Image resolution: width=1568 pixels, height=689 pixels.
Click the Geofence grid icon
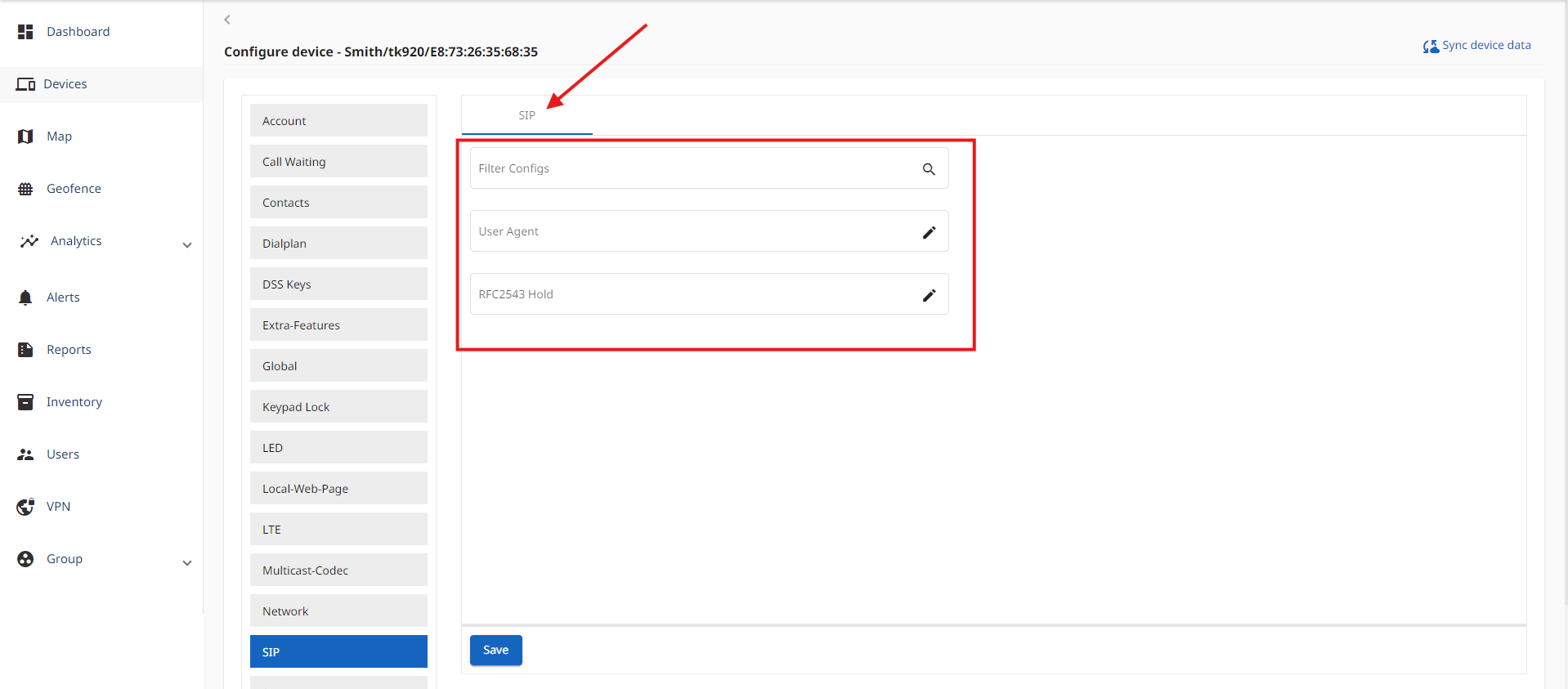(25, 189)
